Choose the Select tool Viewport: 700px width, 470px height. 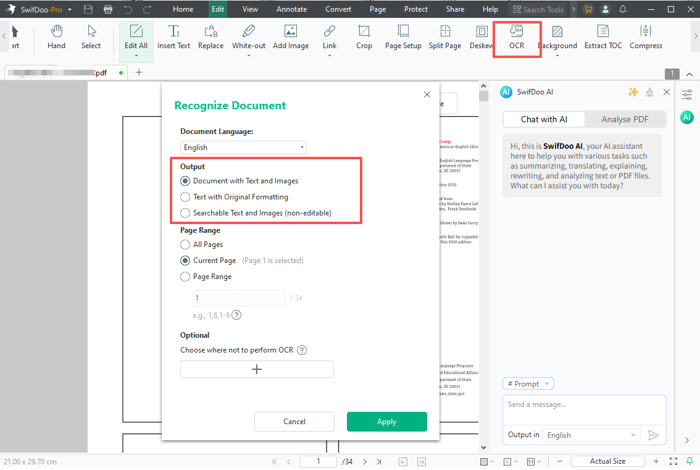click(91, 37)
